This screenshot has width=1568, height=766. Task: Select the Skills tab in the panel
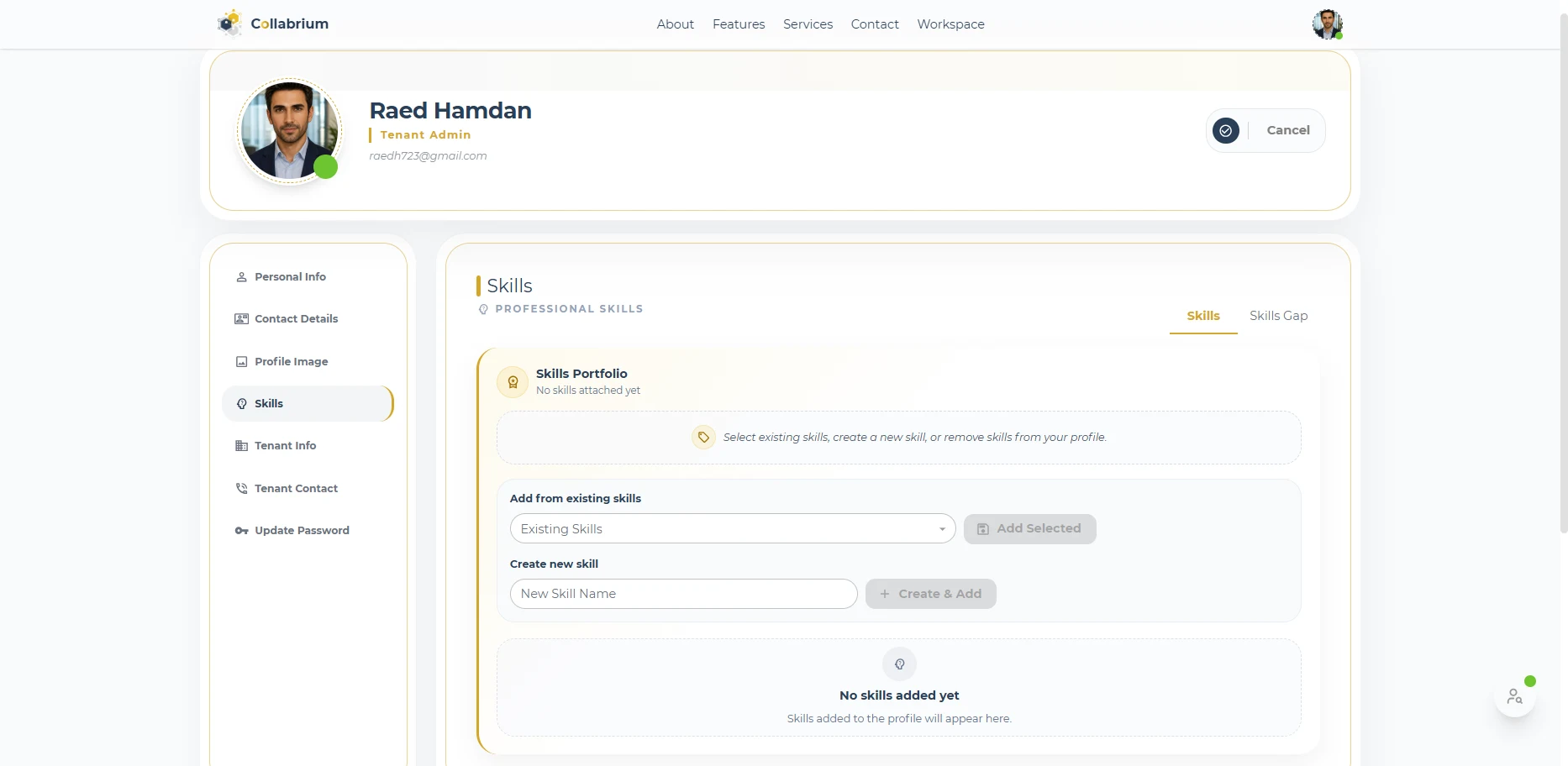pyautogui.click(x=1203, y=316)
